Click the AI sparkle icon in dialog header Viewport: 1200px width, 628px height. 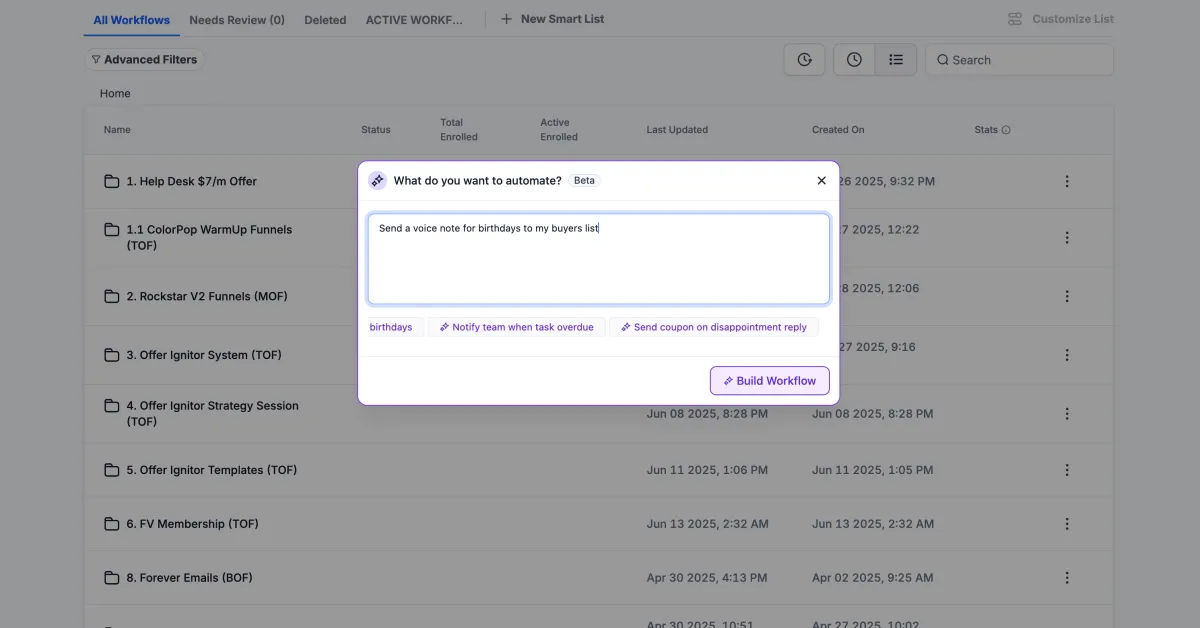pos(377,181)
